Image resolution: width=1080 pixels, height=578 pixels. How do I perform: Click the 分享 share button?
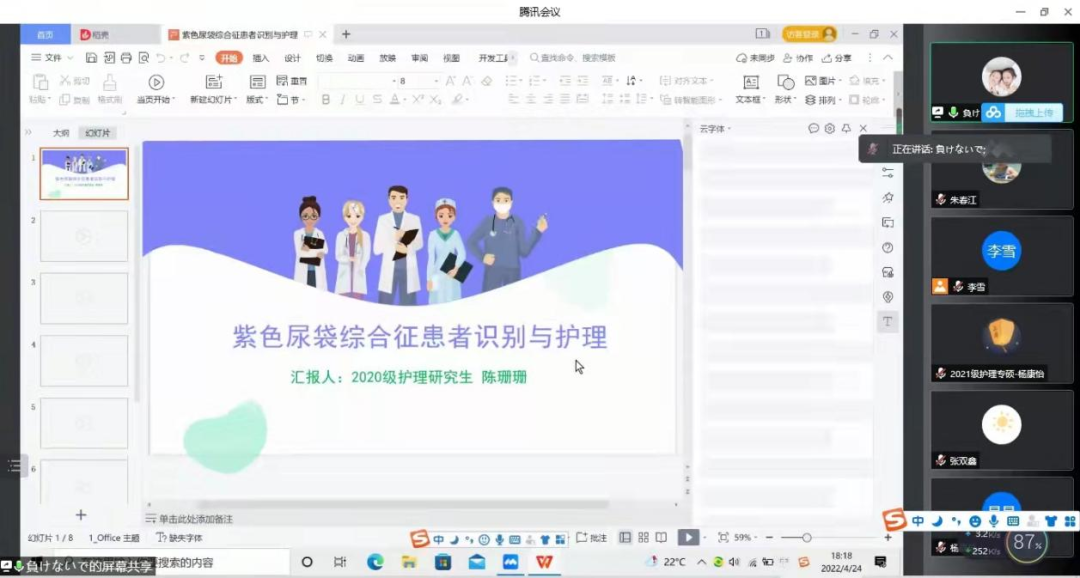click(838, 58)
